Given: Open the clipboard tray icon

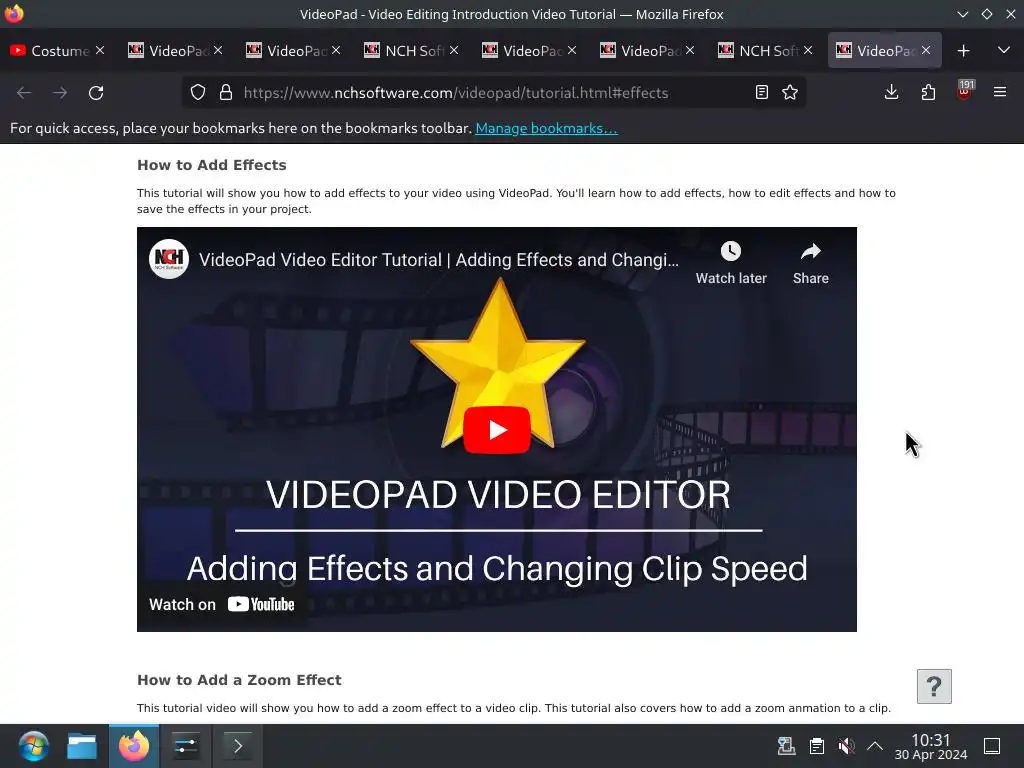Looking at the screenshot, I should click(x=816, y=746).
